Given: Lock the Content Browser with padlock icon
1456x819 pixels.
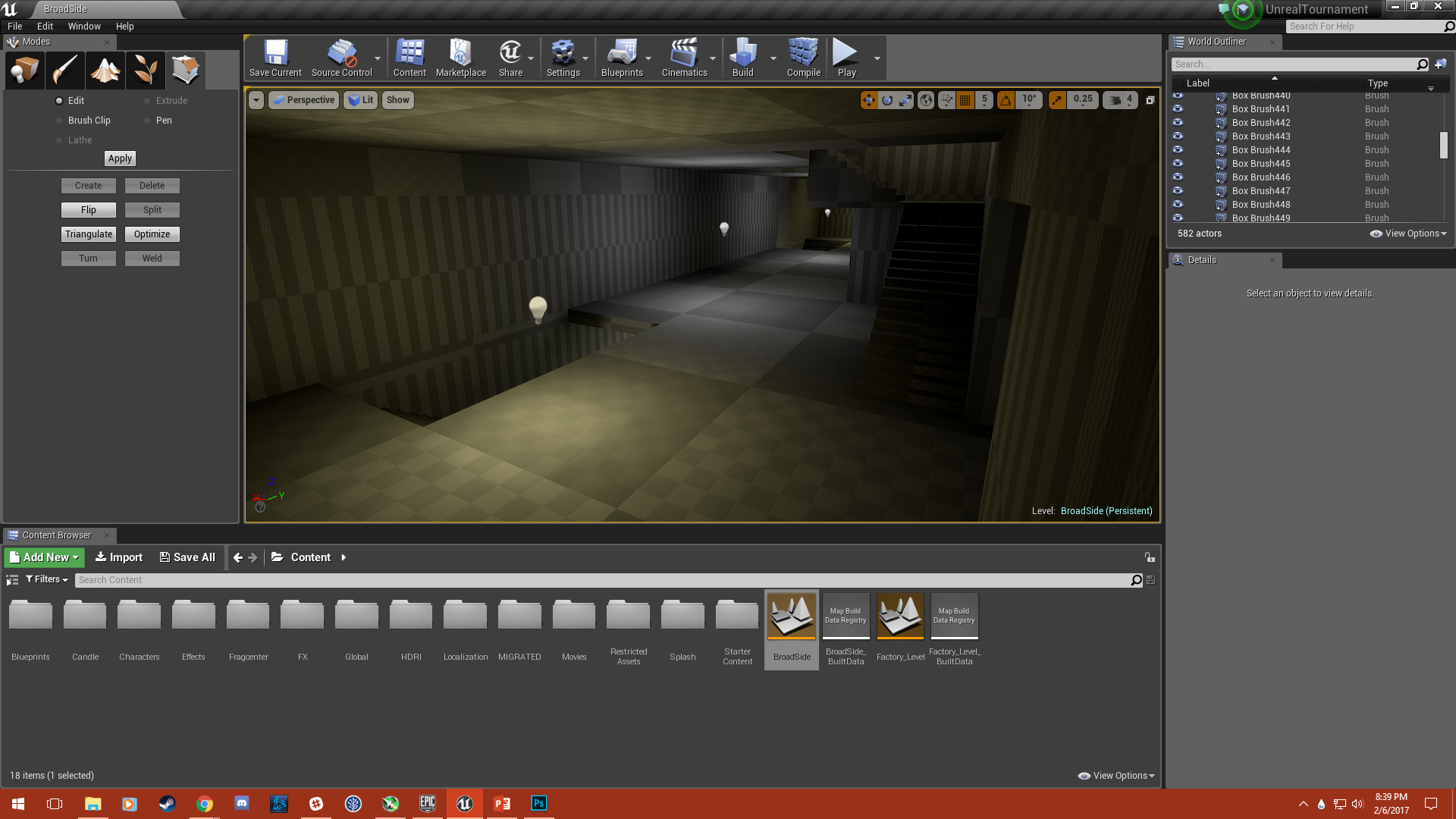Looking at the screenshot, I should coord(1150,557).
